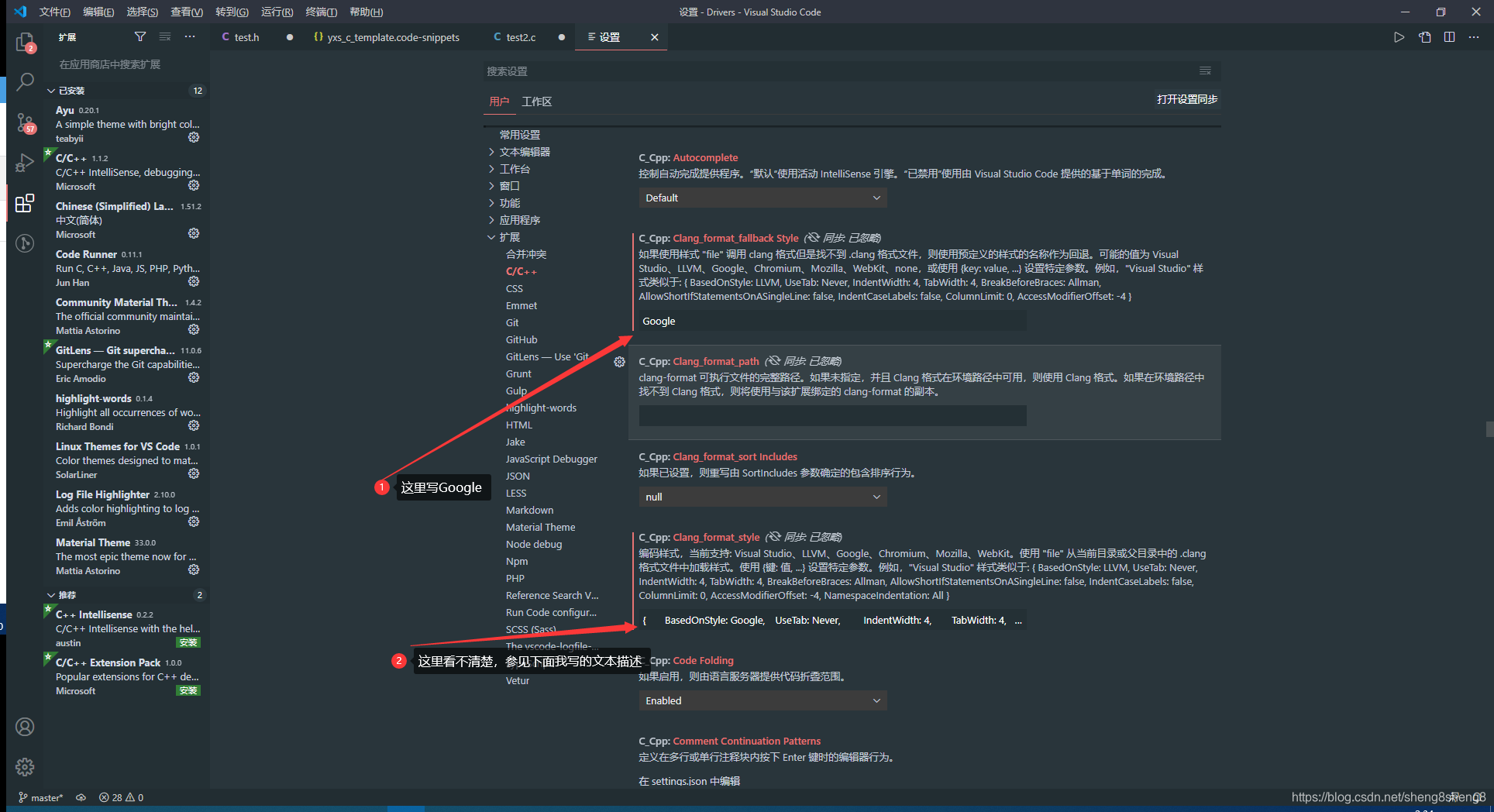The height and width of the screenshot is (812, 1494).
Task: Open the 终端(T) menu
Action: pyautogui.click(x=321, y=12)
